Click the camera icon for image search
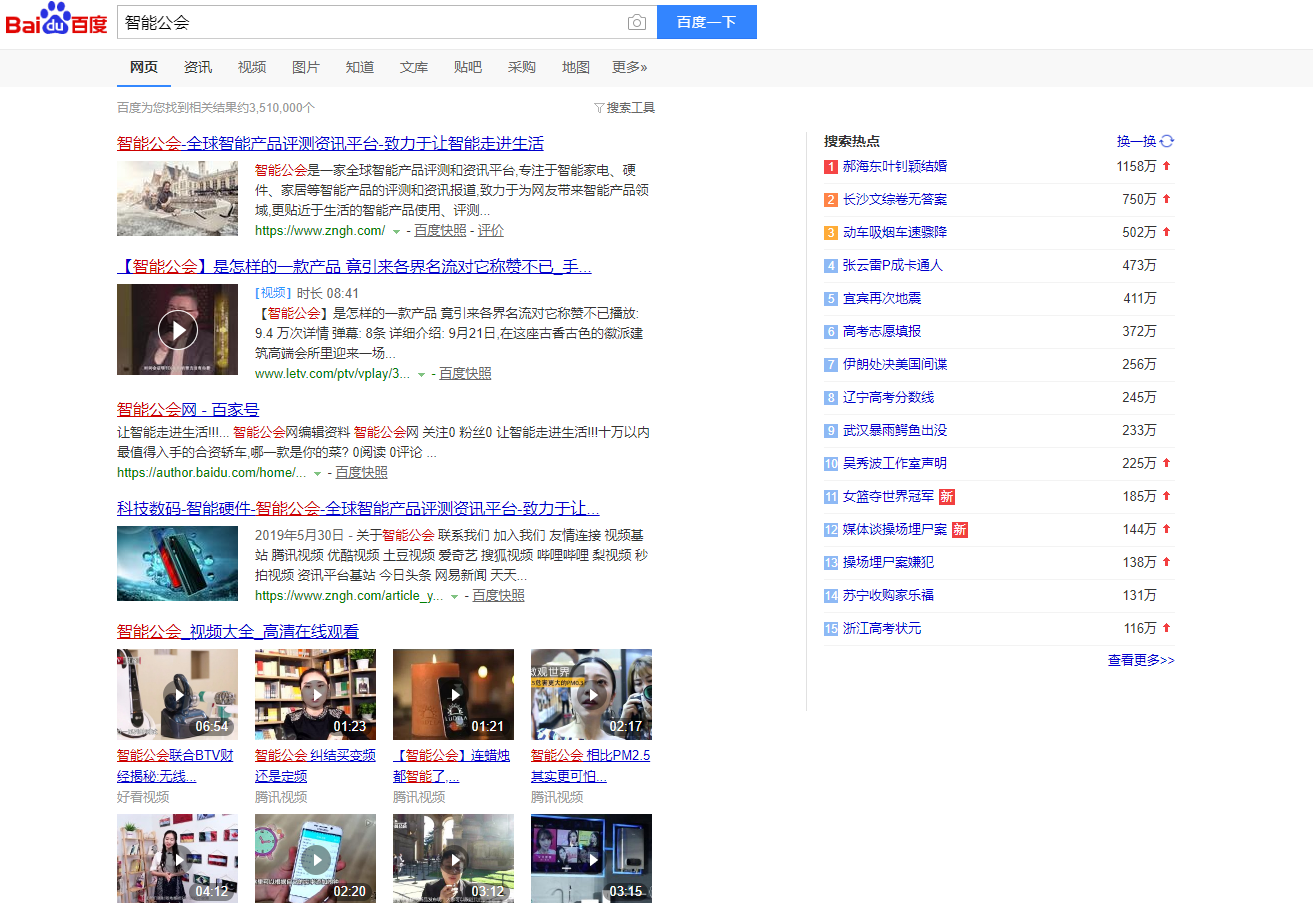The image size is (1313, 903). 637,22
